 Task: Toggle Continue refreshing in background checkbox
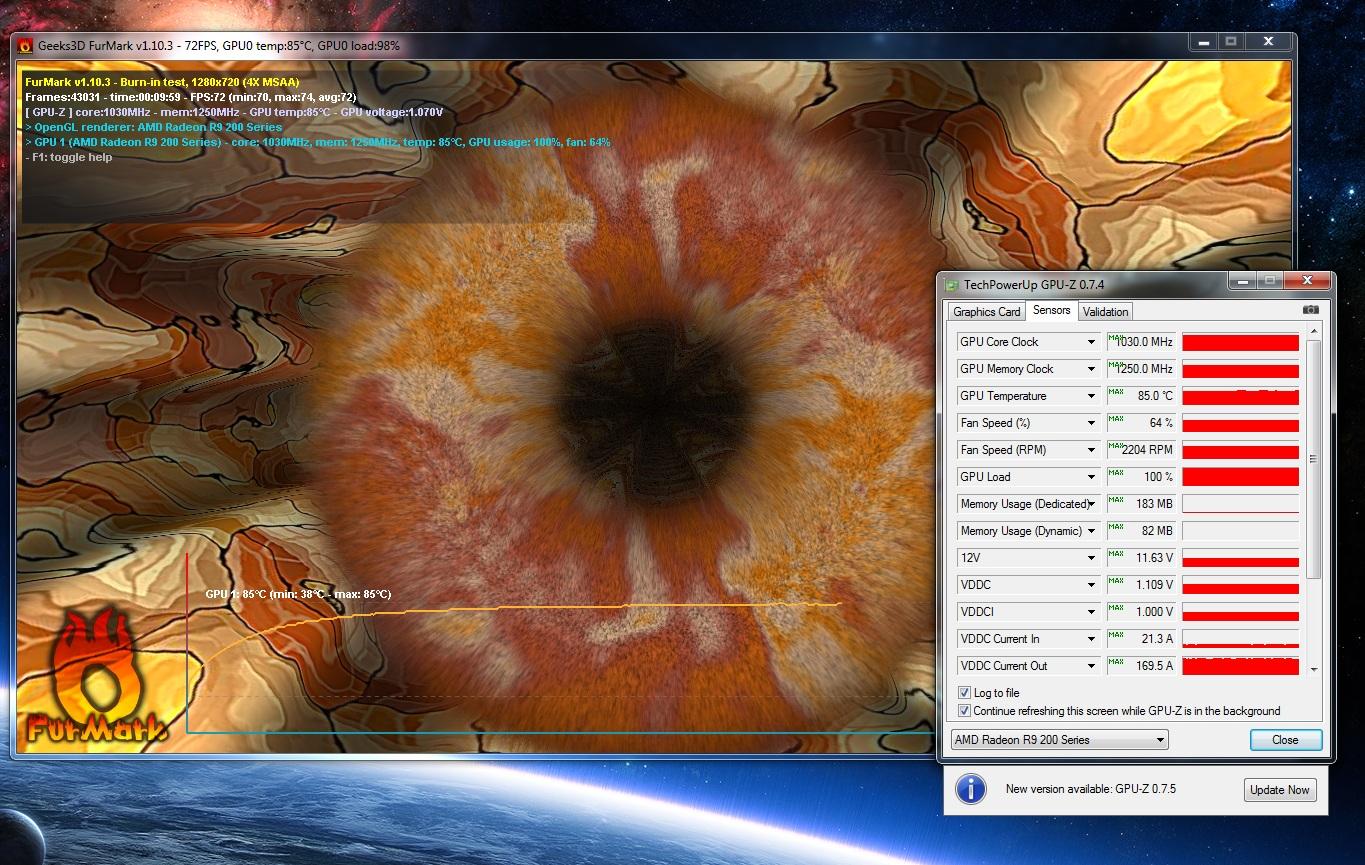[x=964, y=711]
